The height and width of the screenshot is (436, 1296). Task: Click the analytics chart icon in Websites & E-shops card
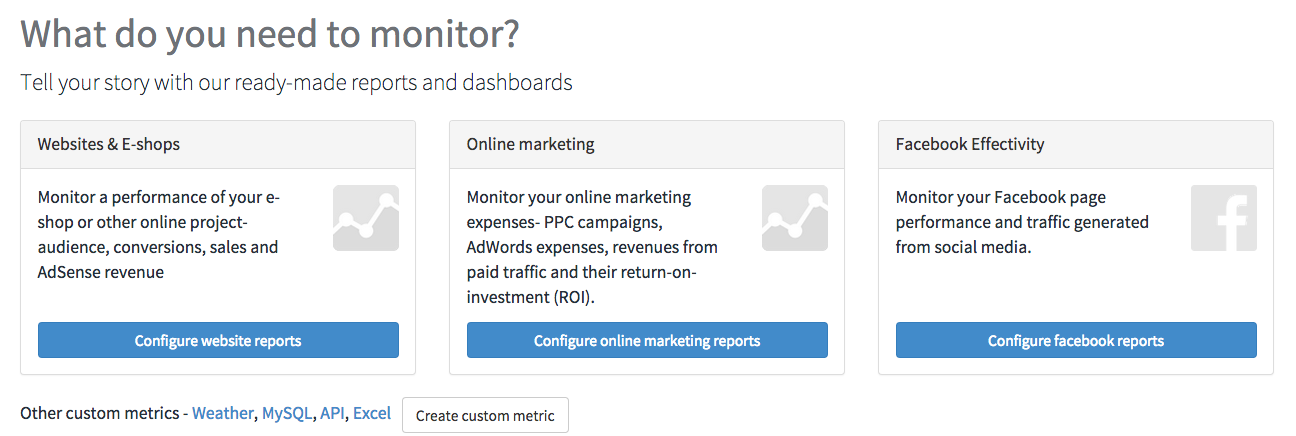click(x=366, y=218)
